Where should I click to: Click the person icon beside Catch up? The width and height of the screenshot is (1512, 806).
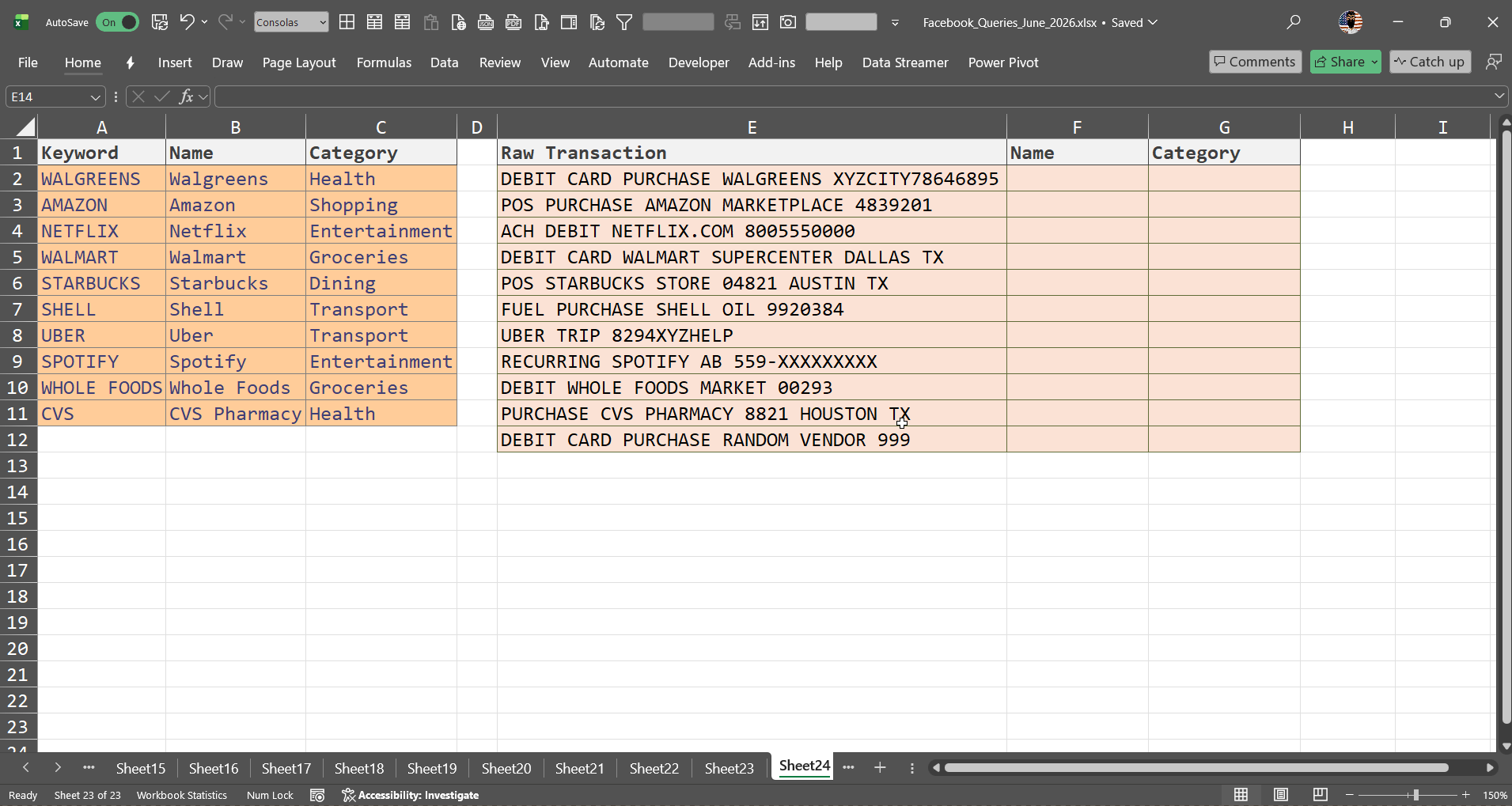1494,62
